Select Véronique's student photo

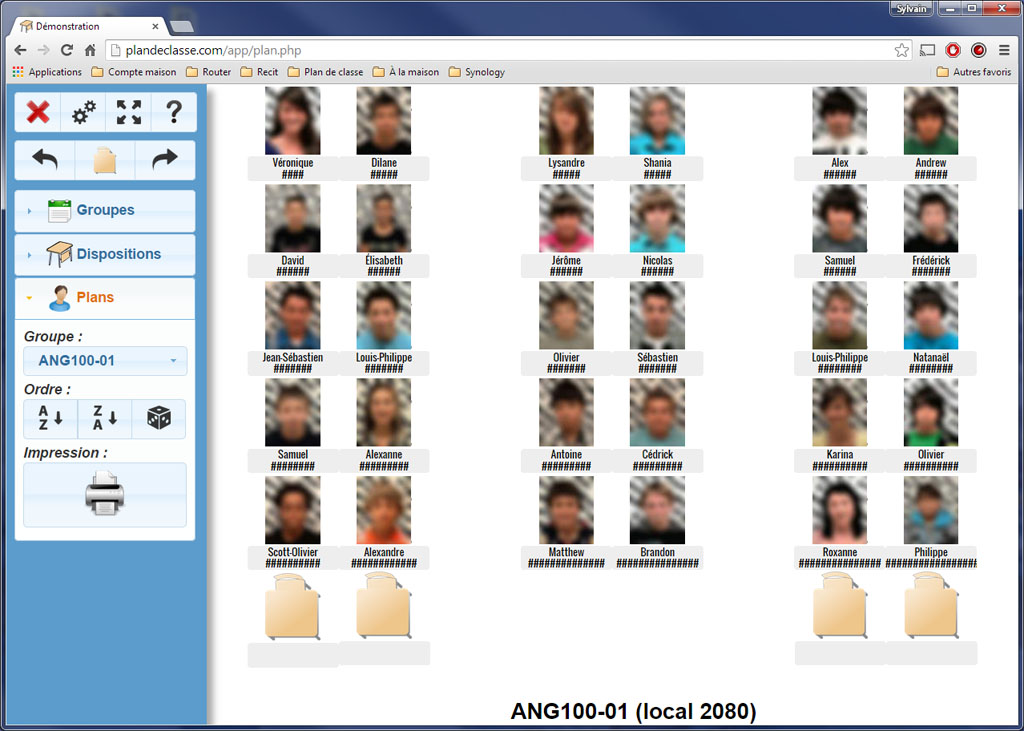[292, 121]
